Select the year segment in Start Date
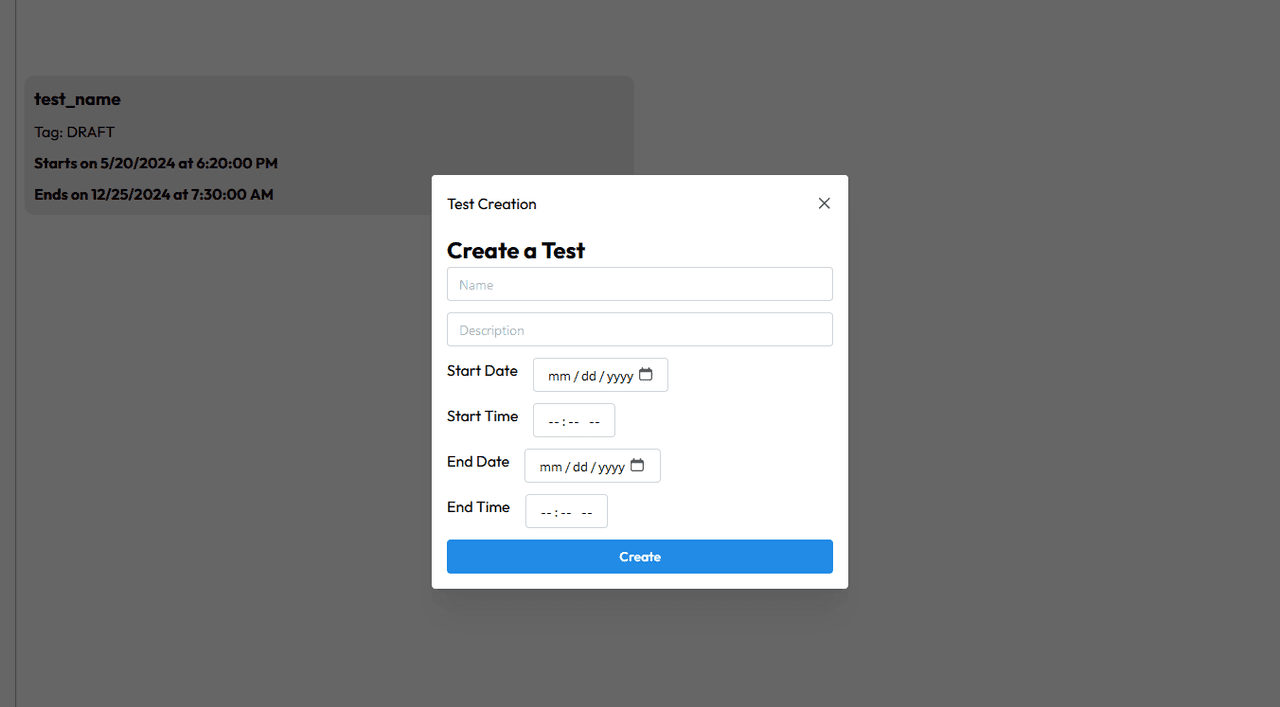 (x=620, y=376)
